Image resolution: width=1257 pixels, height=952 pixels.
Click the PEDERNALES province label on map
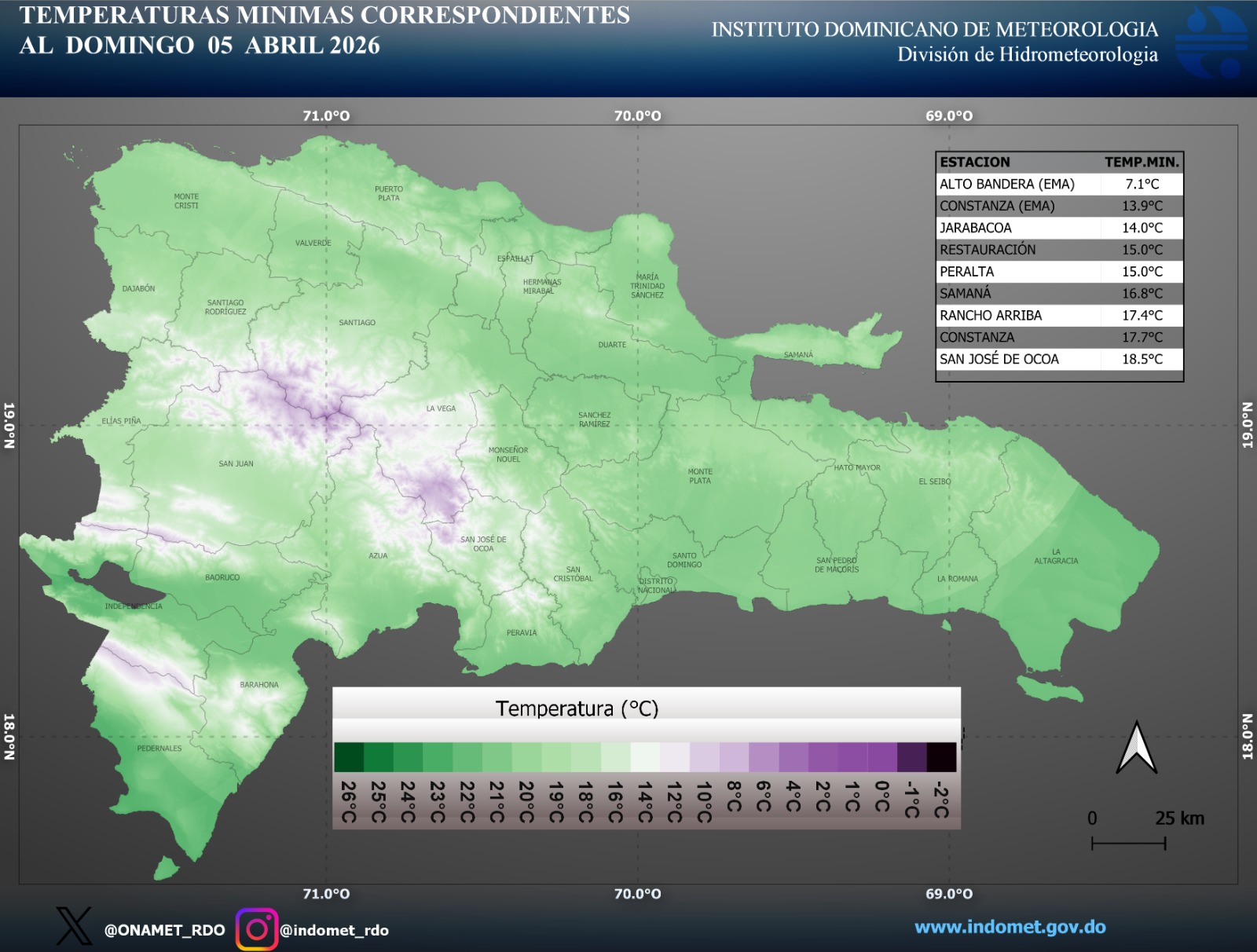pyautogui.click(x=159, y=749)
